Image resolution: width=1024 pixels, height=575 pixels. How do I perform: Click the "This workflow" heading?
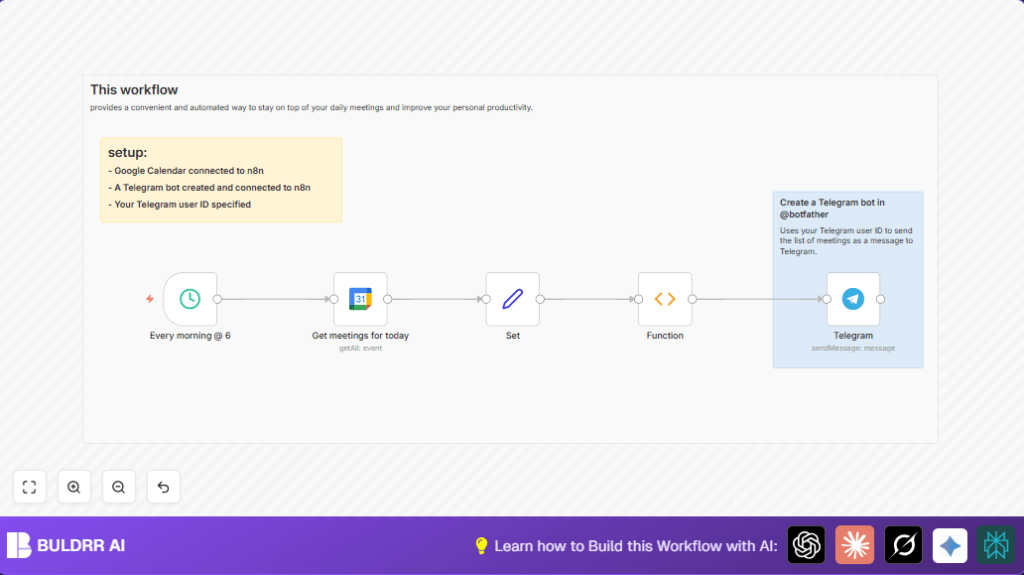pos(134,90)
